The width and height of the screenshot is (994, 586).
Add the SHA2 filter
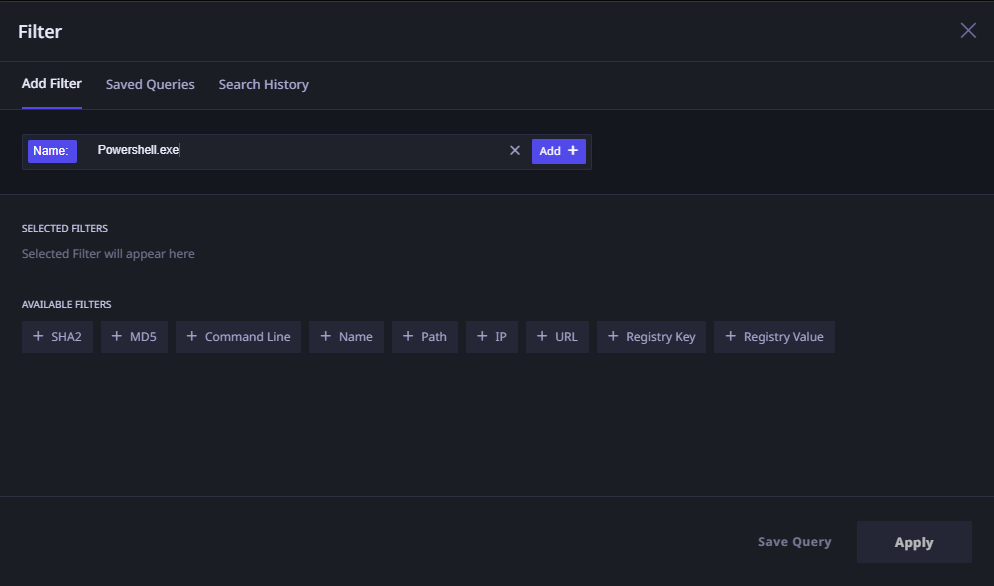click(57, 337)
